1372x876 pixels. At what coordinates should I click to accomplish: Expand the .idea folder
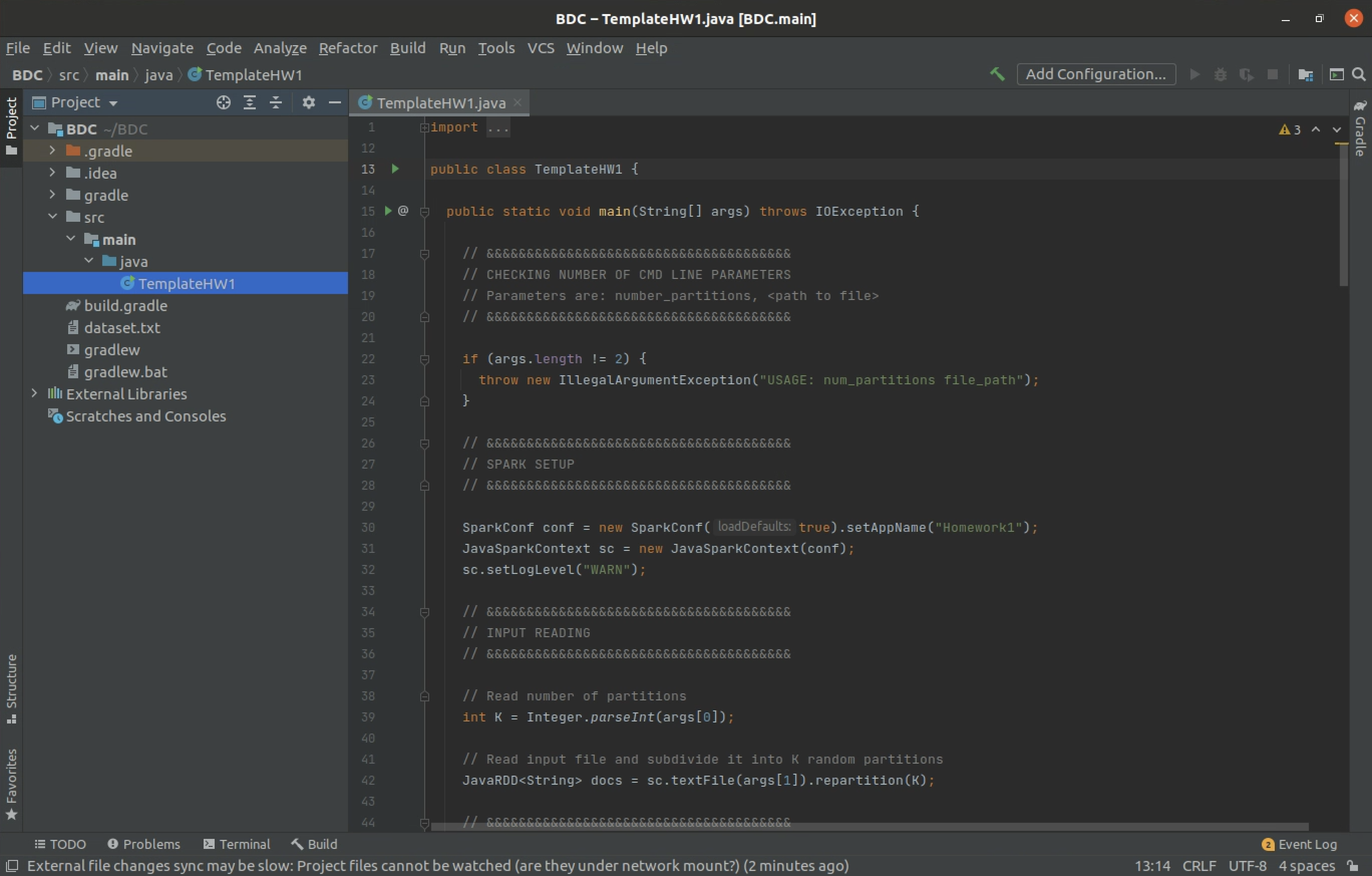[x=53, y=172]
